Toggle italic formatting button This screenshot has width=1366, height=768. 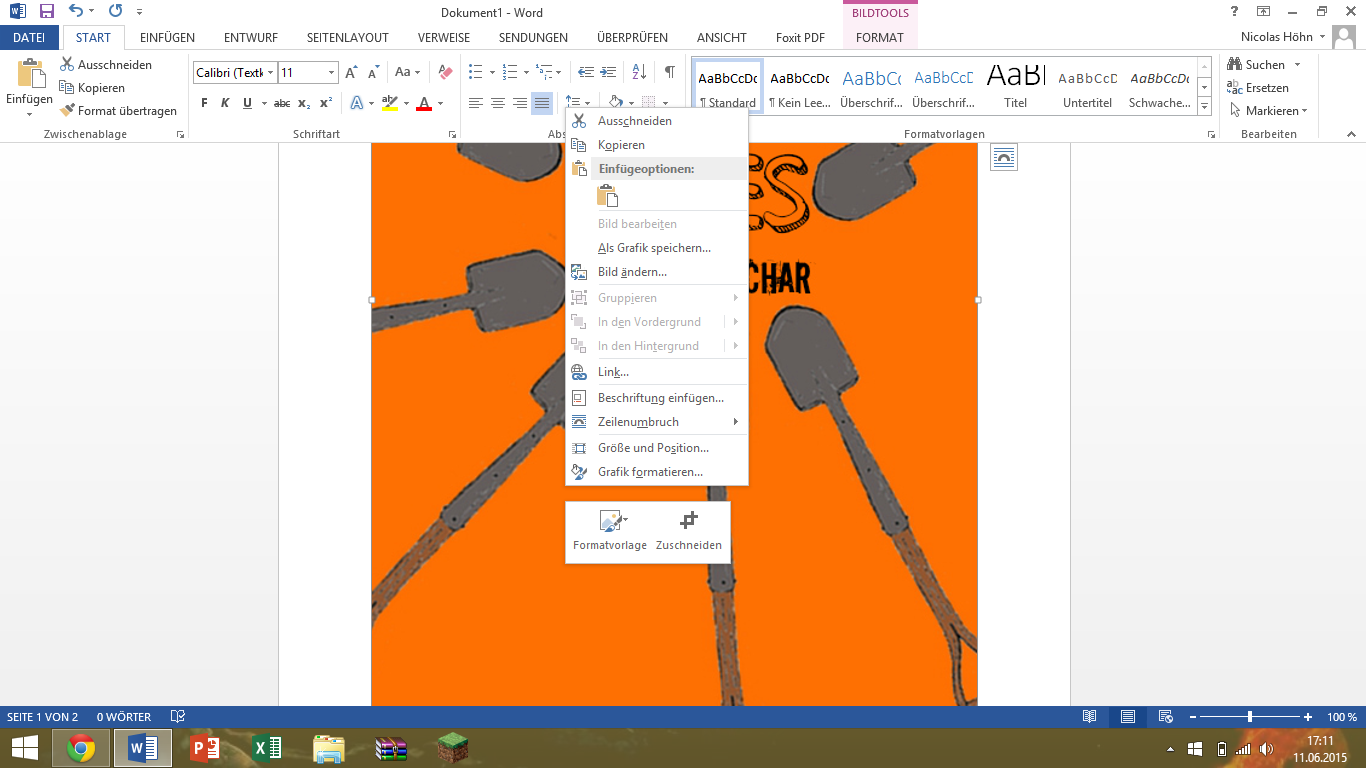tap(225, 103)
